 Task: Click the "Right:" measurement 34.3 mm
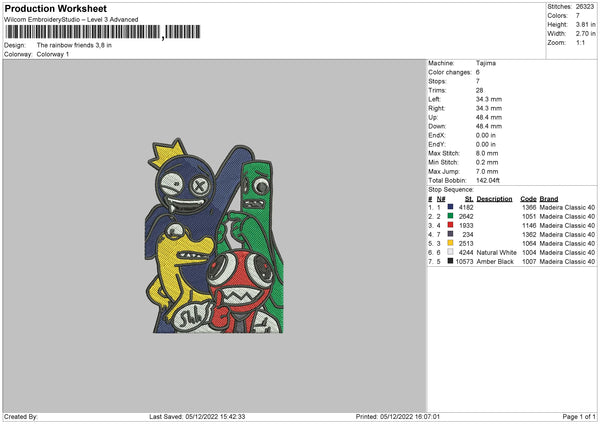(x=489, y=108)
